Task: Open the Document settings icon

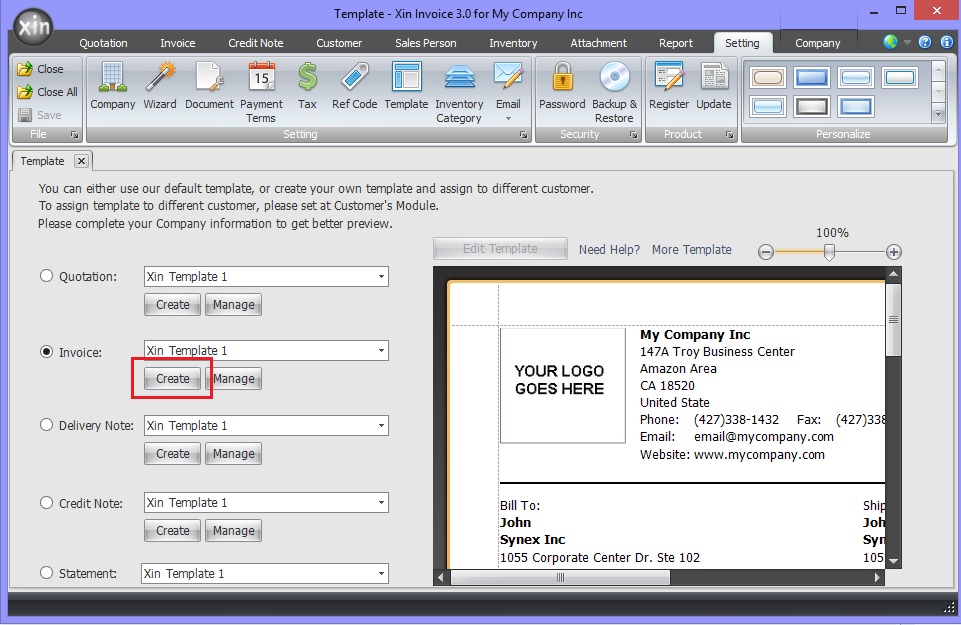Action: tap(209, 85)
